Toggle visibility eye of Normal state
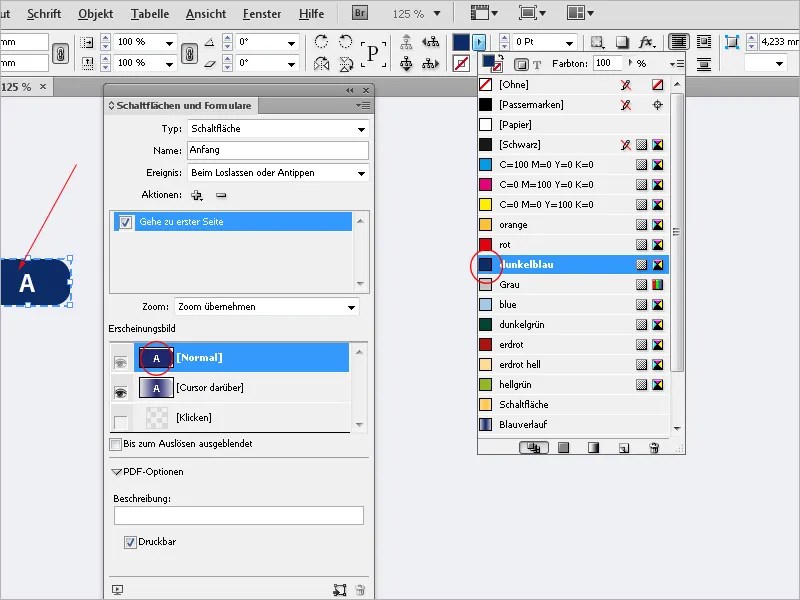This screenshot has height=600, width=800. (x=120, y=363)
